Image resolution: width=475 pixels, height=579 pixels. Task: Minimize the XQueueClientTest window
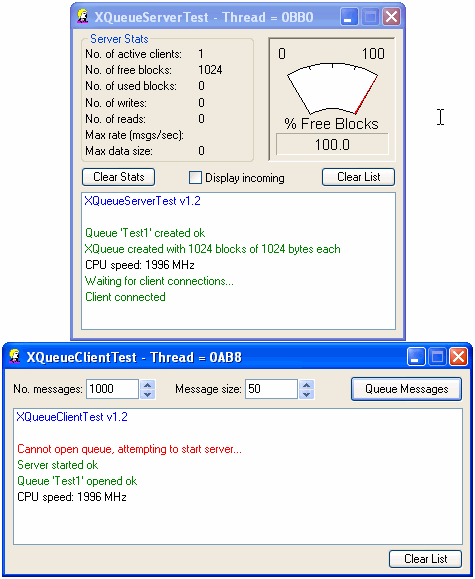click(417, 357)
